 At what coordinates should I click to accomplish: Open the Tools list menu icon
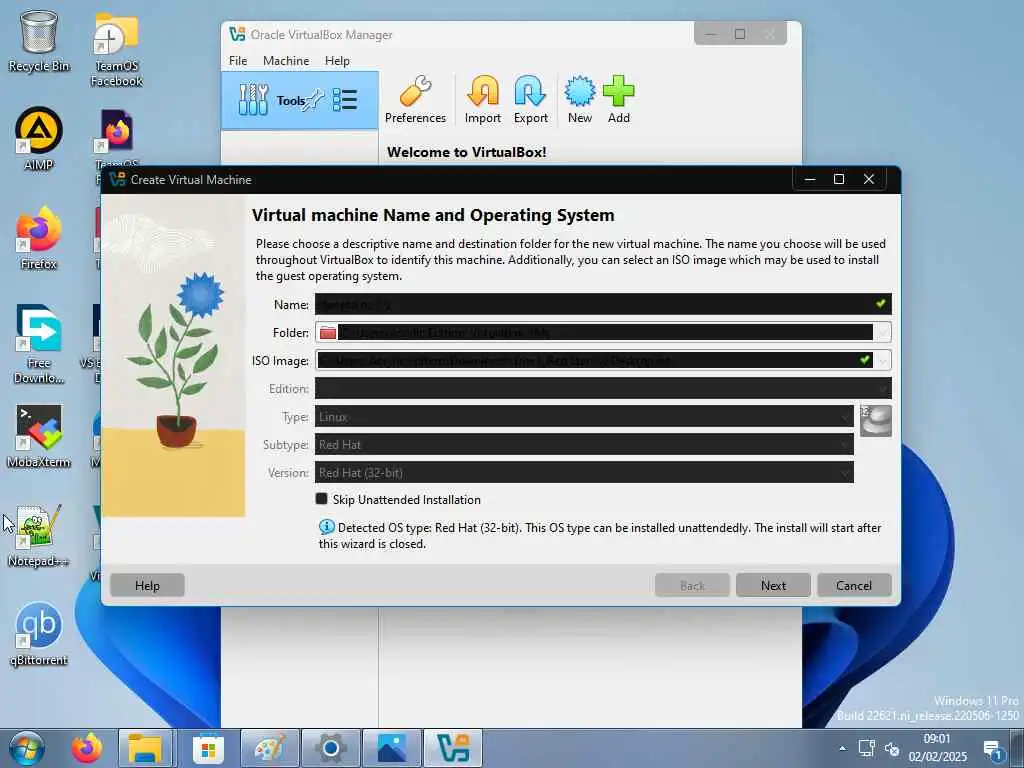[x=345, y=101]
